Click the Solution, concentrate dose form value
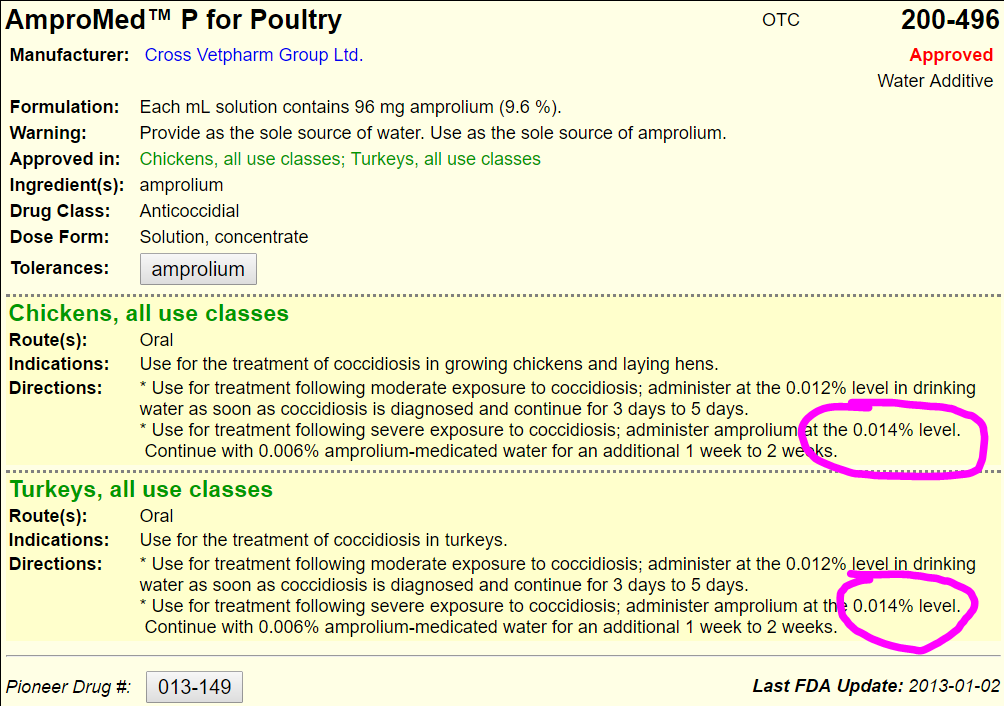1004x706 pixels. click(x=224, y=237)
